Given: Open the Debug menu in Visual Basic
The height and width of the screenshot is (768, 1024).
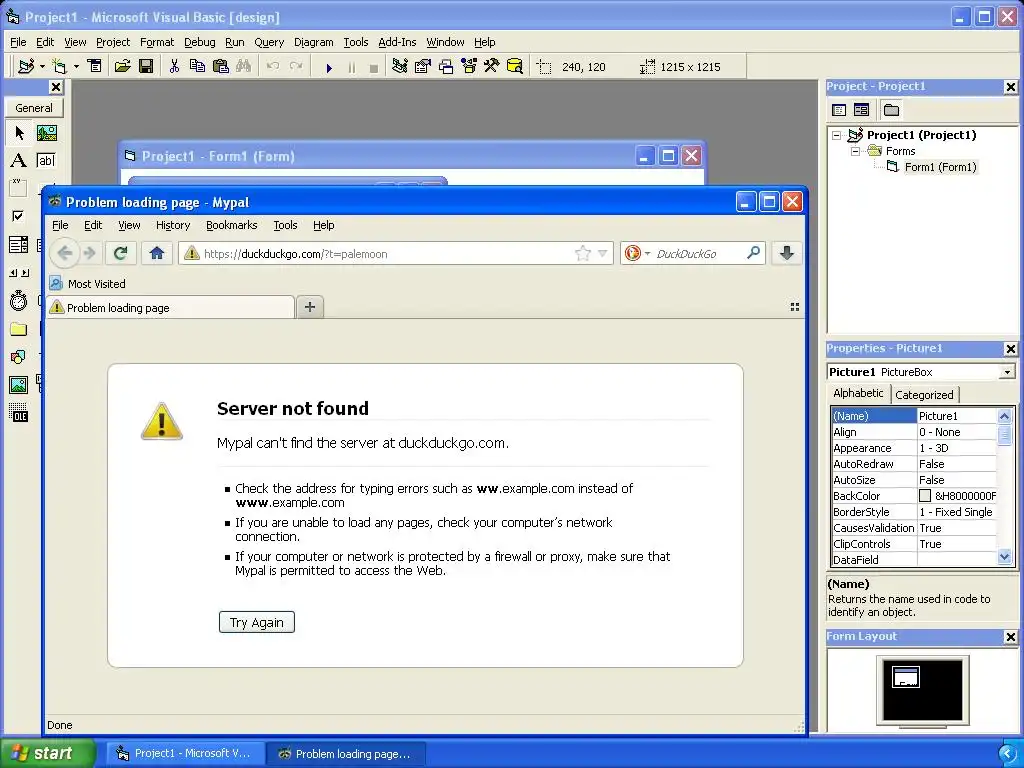Looking at the screenshot, I should (x=200, y=42).
